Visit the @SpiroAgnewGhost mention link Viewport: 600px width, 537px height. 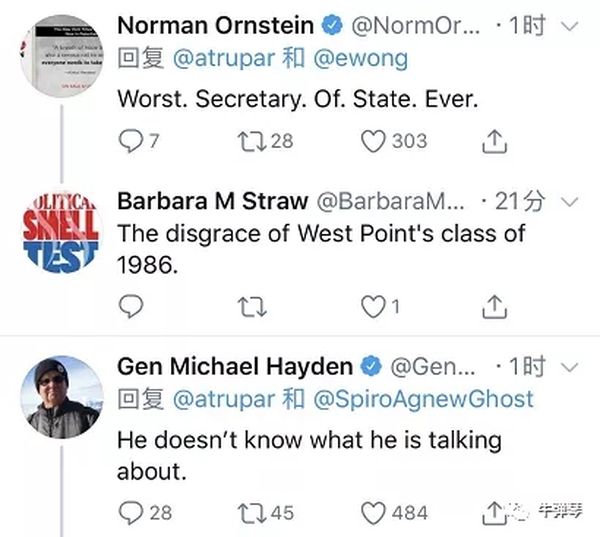(x=425, y=400)
